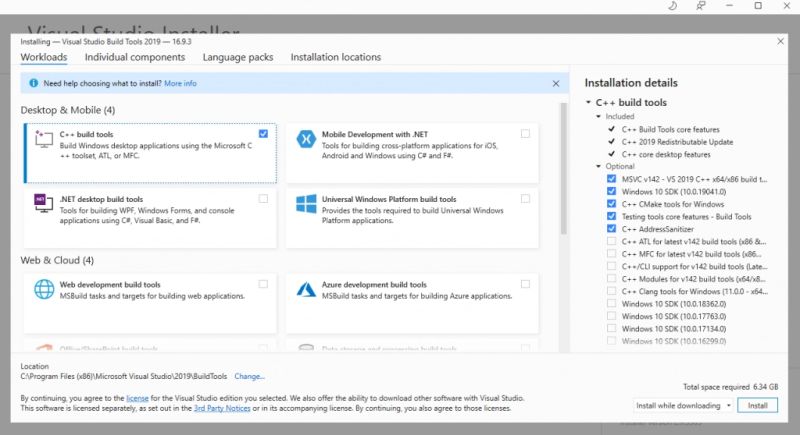This screenshot has width=800, height=435.
Task: Check Windows 10 SDK (10.0.17134.0)
Action: 611,328
